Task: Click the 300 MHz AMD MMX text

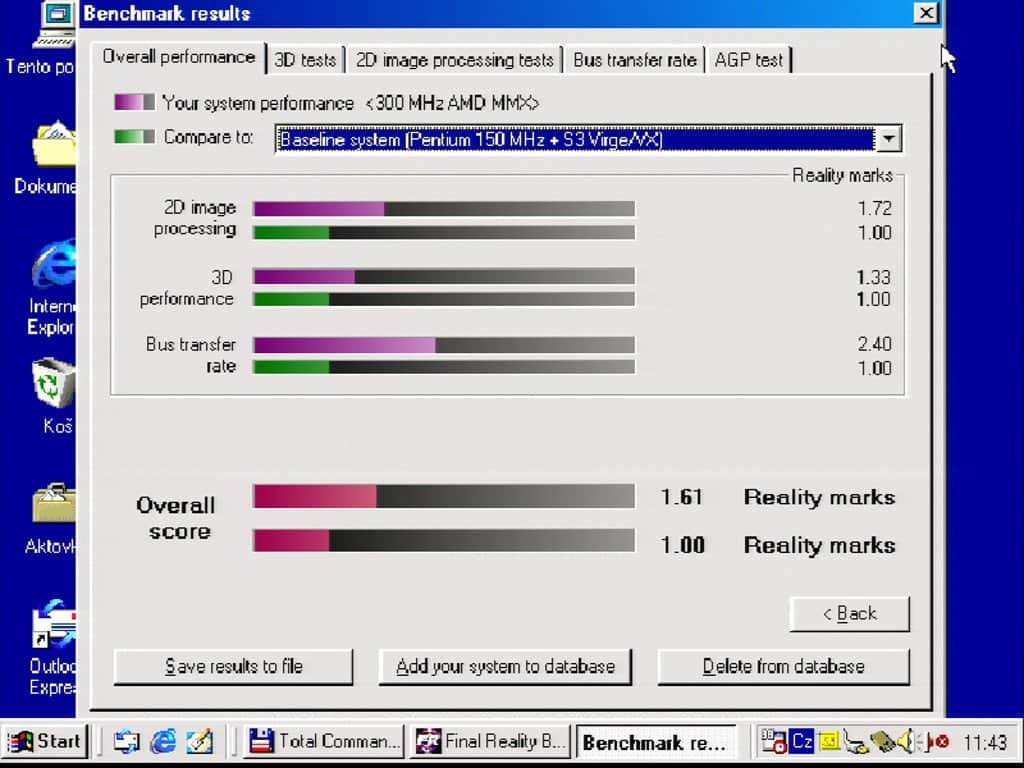Action: tap(453, 103)
